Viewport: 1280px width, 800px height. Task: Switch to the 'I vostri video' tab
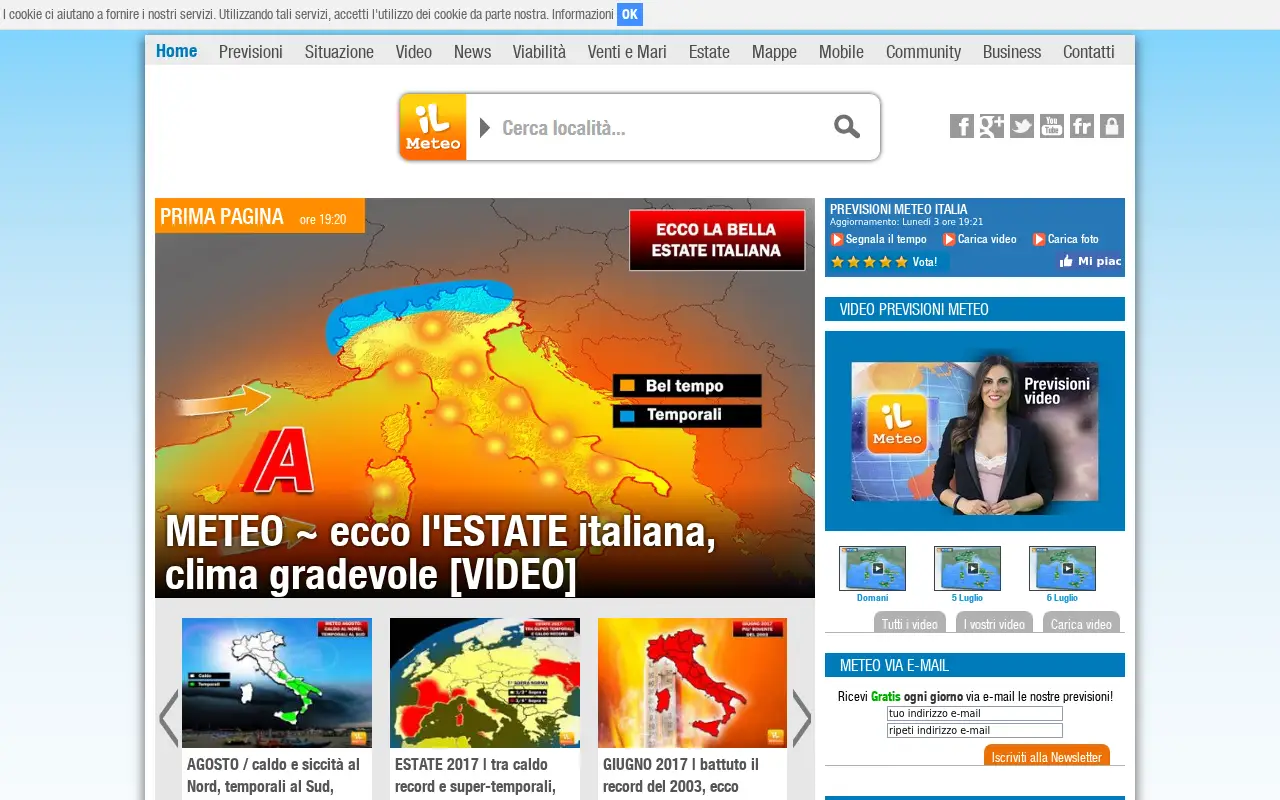tap(994, 623)
